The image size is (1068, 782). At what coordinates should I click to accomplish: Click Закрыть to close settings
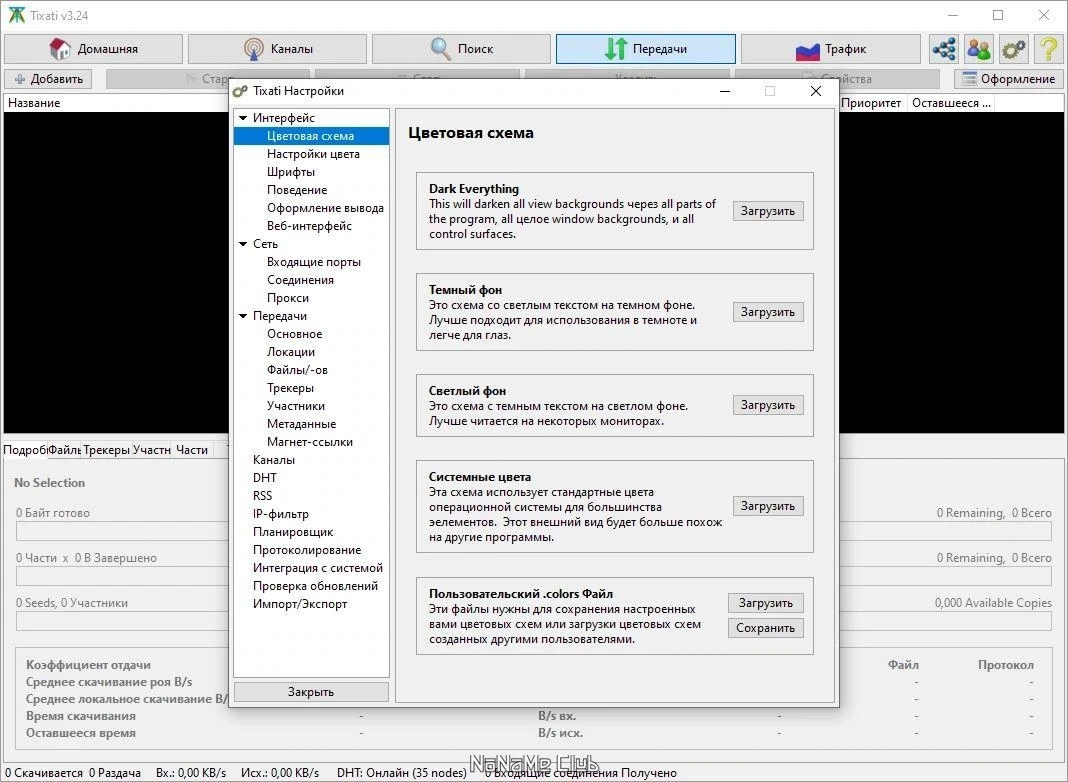pyautogui.click(x=311, y=692)
